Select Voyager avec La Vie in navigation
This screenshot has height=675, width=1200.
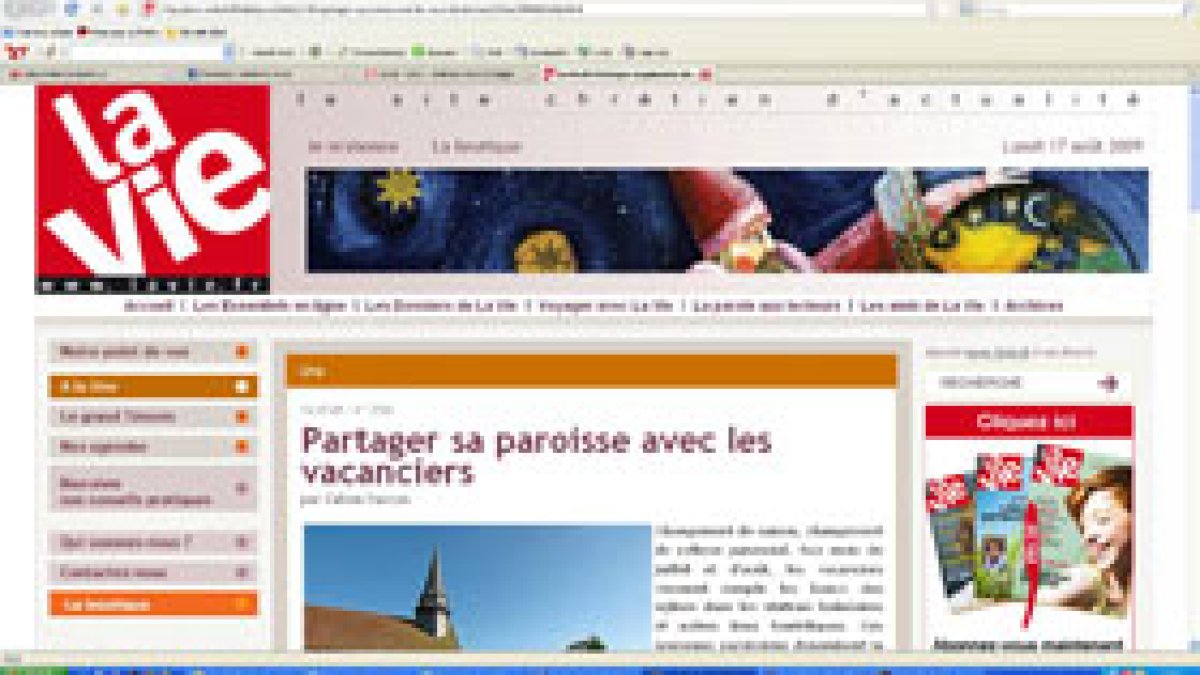(605, 306)
